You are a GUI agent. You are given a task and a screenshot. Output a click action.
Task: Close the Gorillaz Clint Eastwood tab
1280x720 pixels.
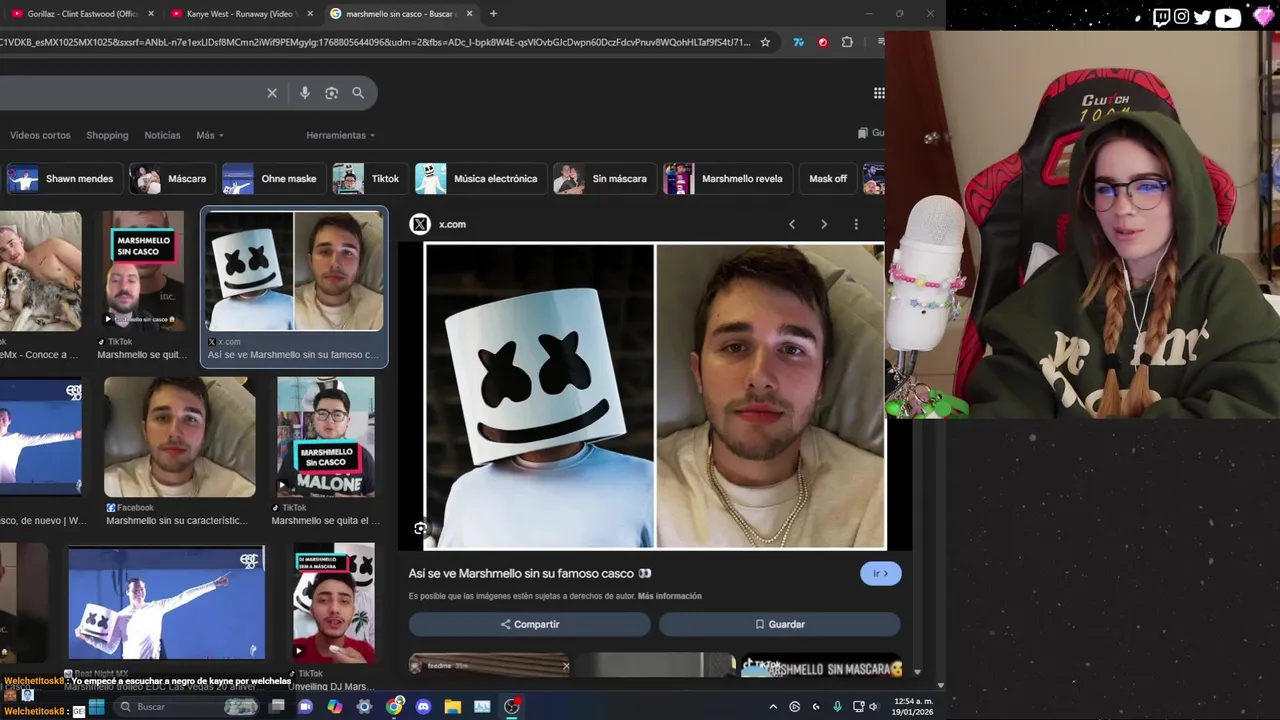tap(151, 14)
